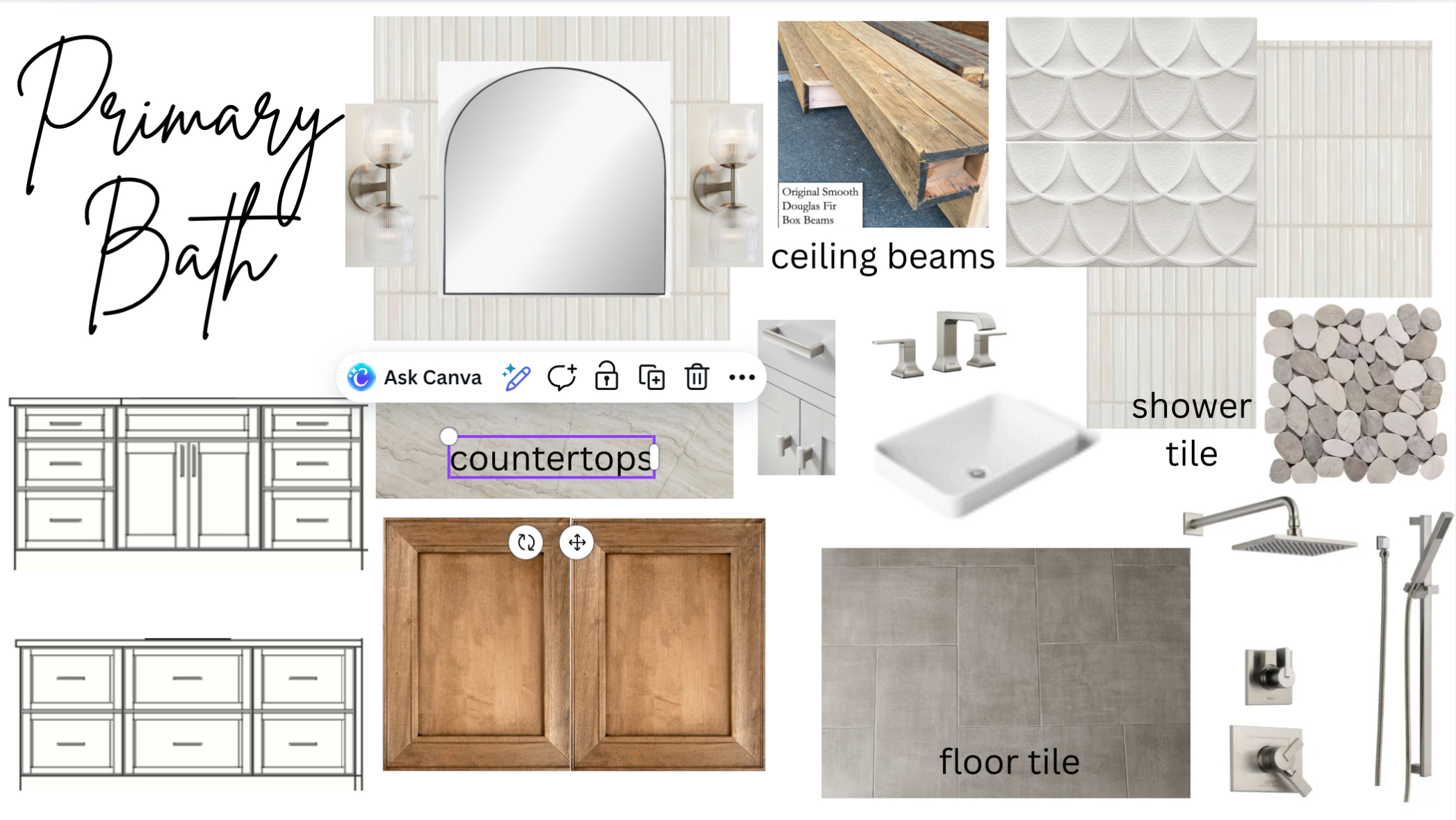Add a comment with speech bubble icon
This screenshot has width=1456, height=820.
562,377
